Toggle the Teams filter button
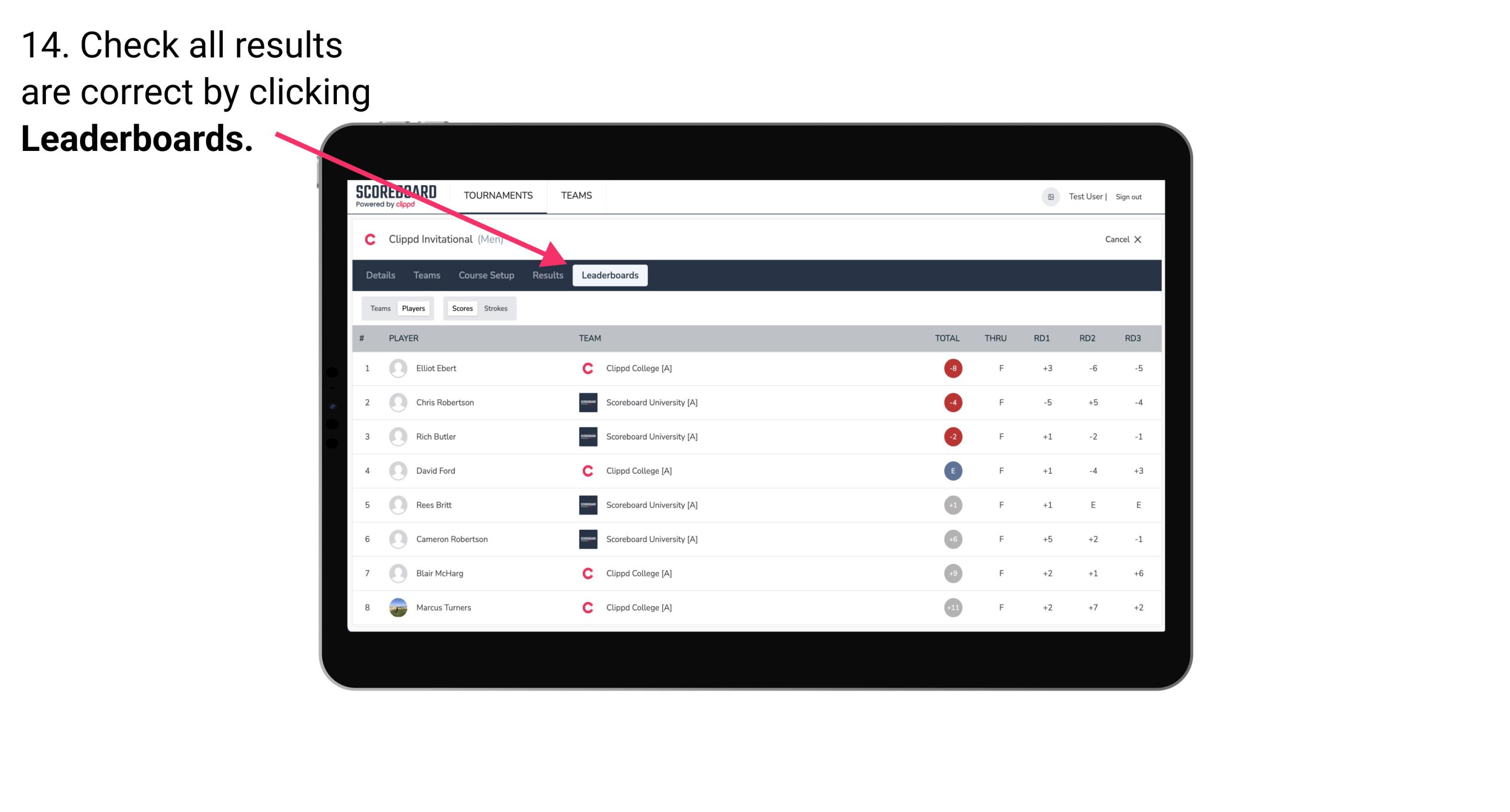 pyautogui.click(x=380, y=308)
